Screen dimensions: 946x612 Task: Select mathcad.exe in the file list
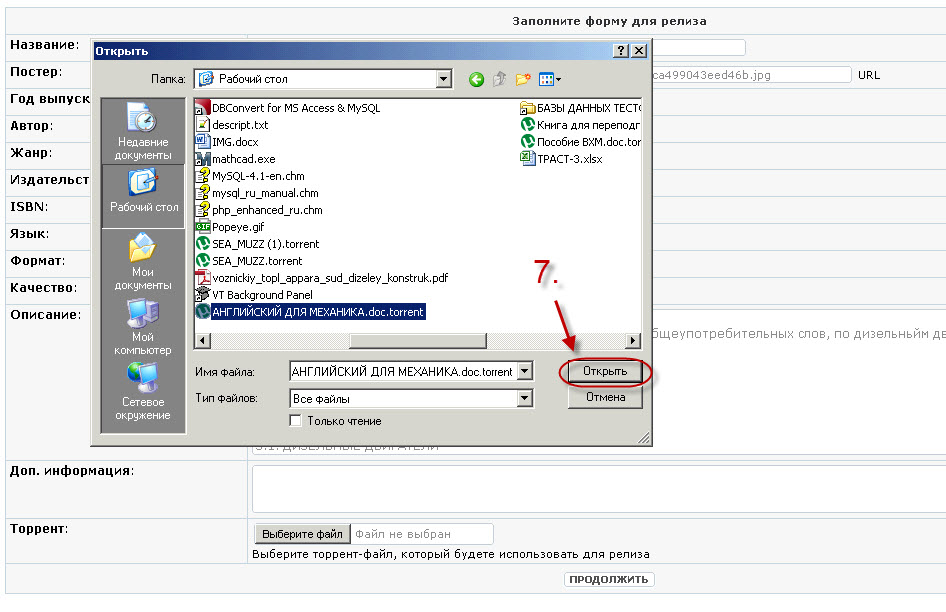point(243,159)
